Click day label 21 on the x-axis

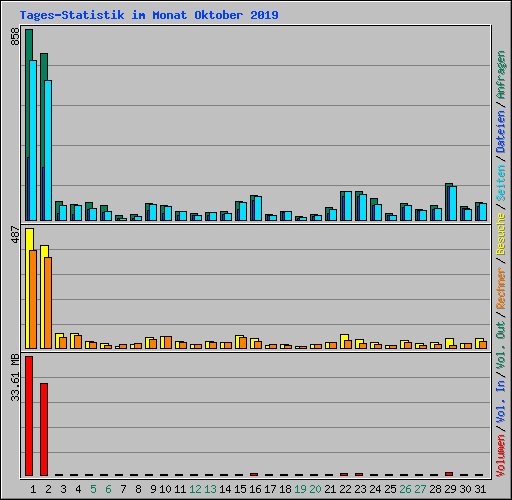pos(330,489)
